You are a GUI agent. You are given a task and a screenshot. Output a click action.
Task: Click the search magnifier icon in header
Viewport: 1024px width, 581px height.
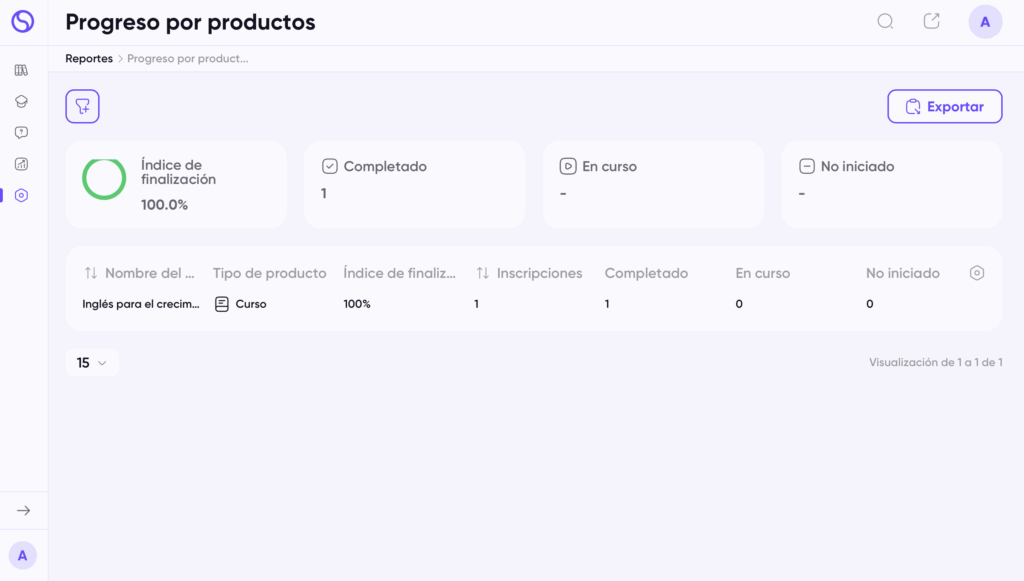click(x=885, y=22)
